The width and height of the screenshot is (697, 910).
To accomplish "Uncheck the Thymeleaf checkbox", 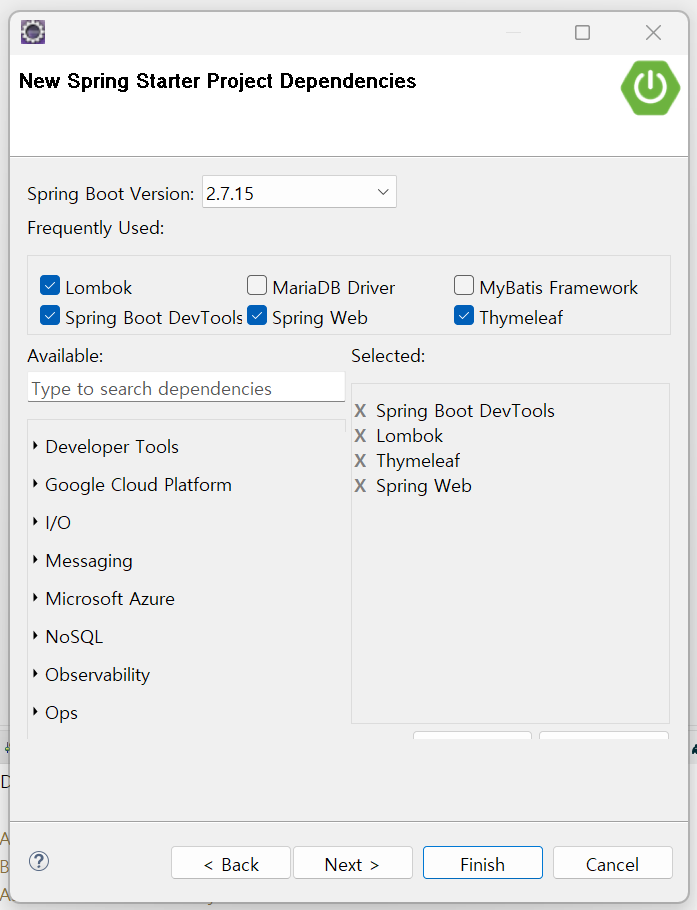I will [x=464, y=316].
